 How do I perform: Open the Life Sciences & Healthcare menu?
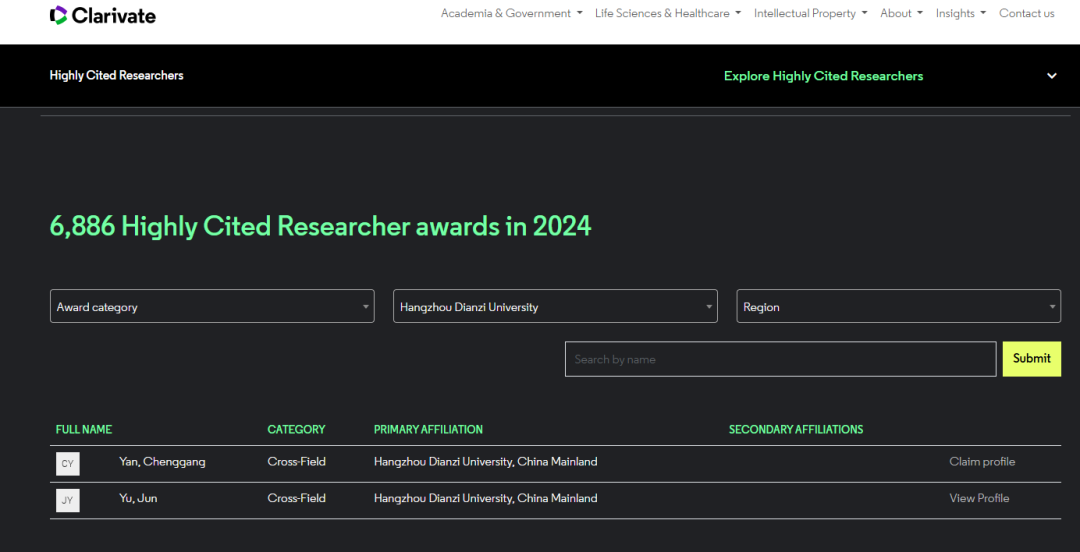pos(668,13)
